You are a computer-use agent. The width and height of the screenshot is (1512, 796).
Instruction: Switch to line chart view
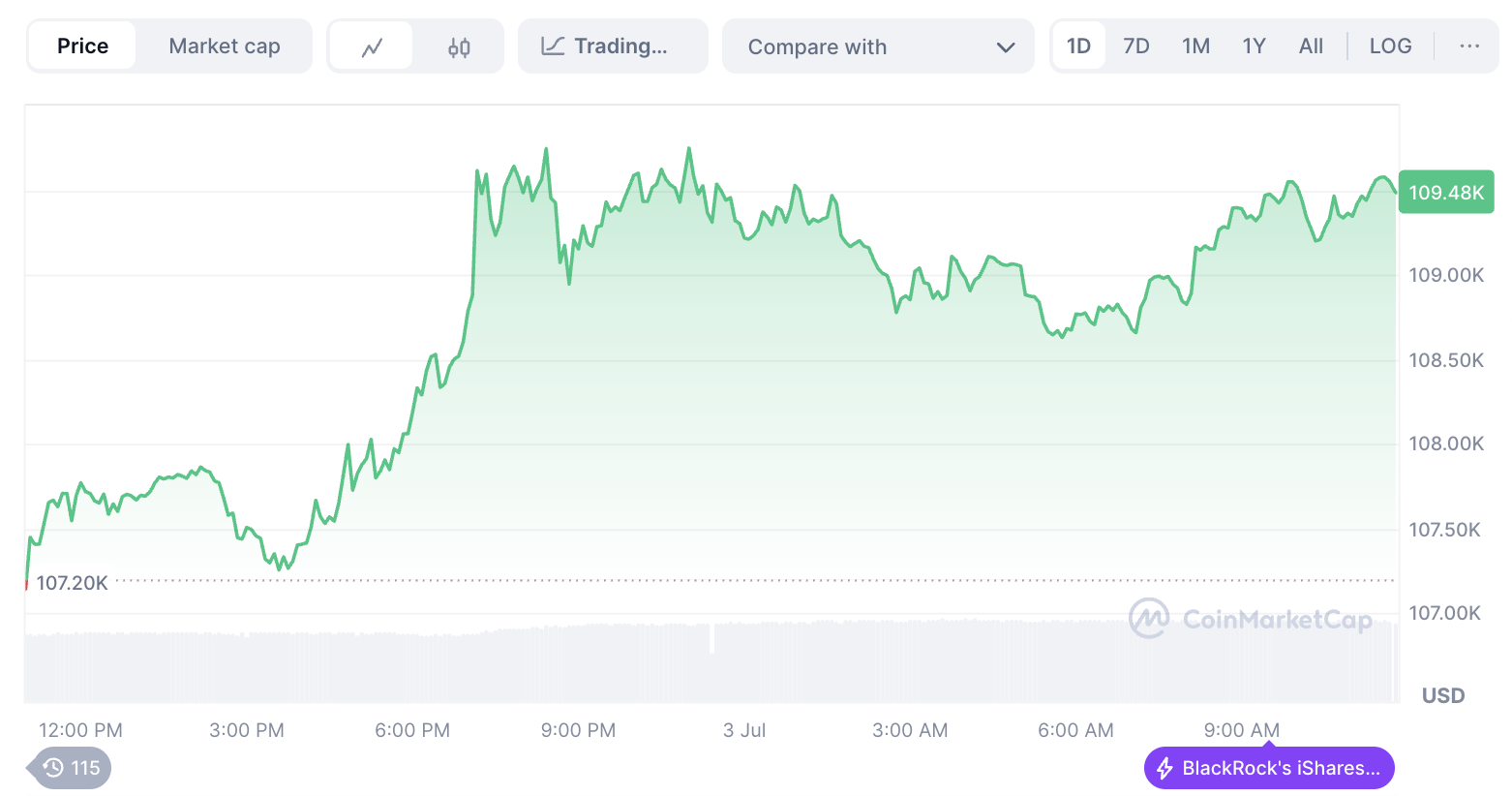point(372,46)
